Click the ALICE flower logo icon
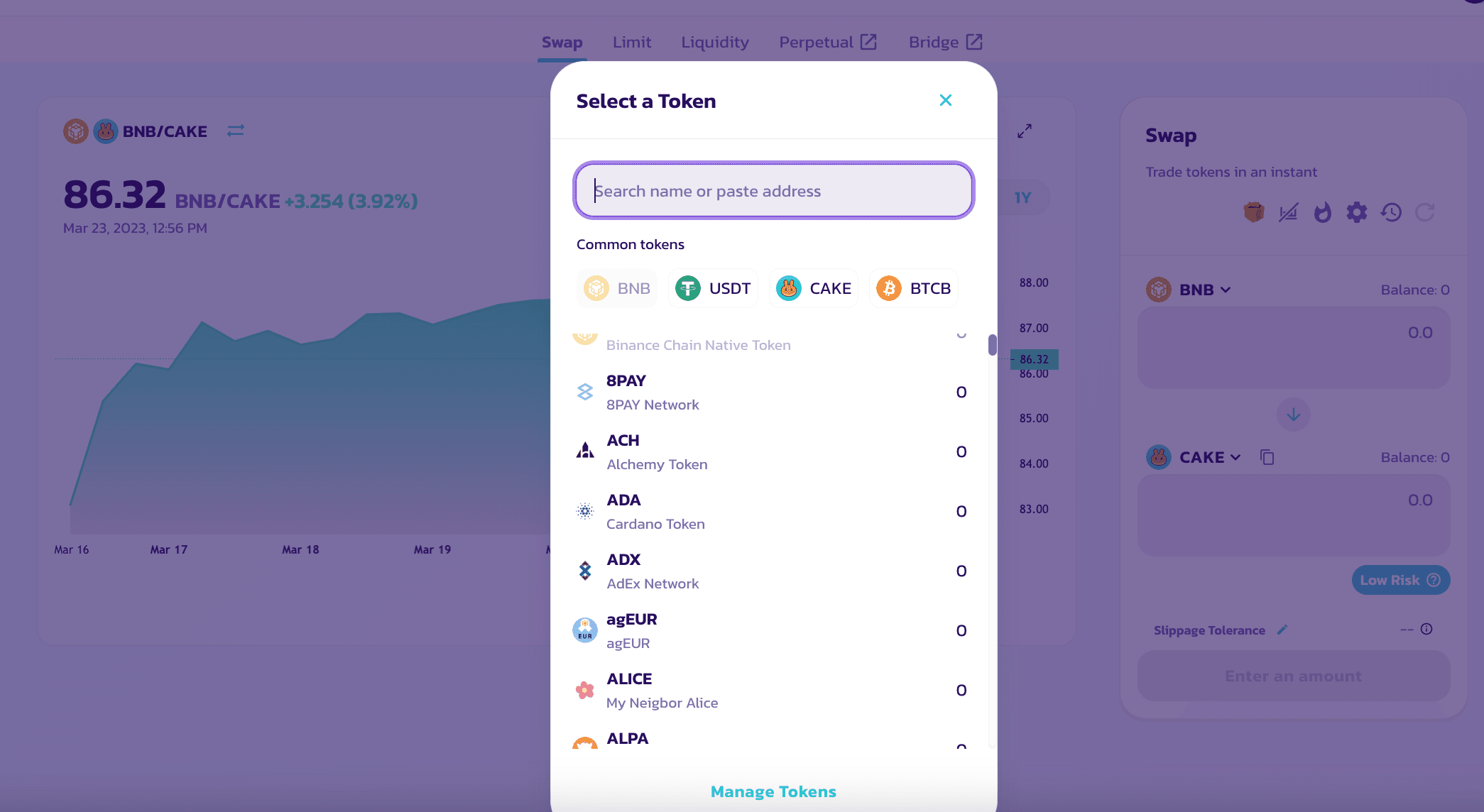Screen dimensions: 1484x812 coord(585,690)
